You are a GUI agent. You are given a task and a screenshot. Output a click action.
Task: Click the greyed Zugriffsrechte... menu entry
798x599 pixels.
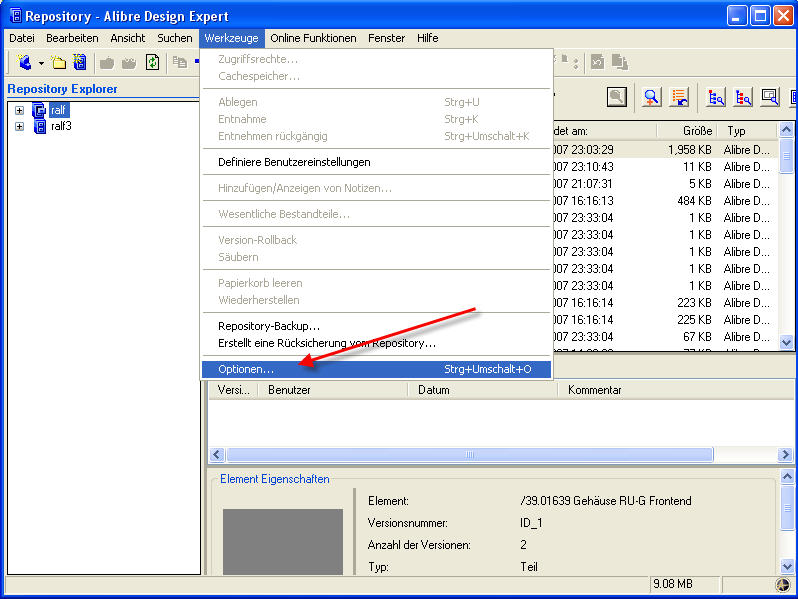tap(377, 59)
